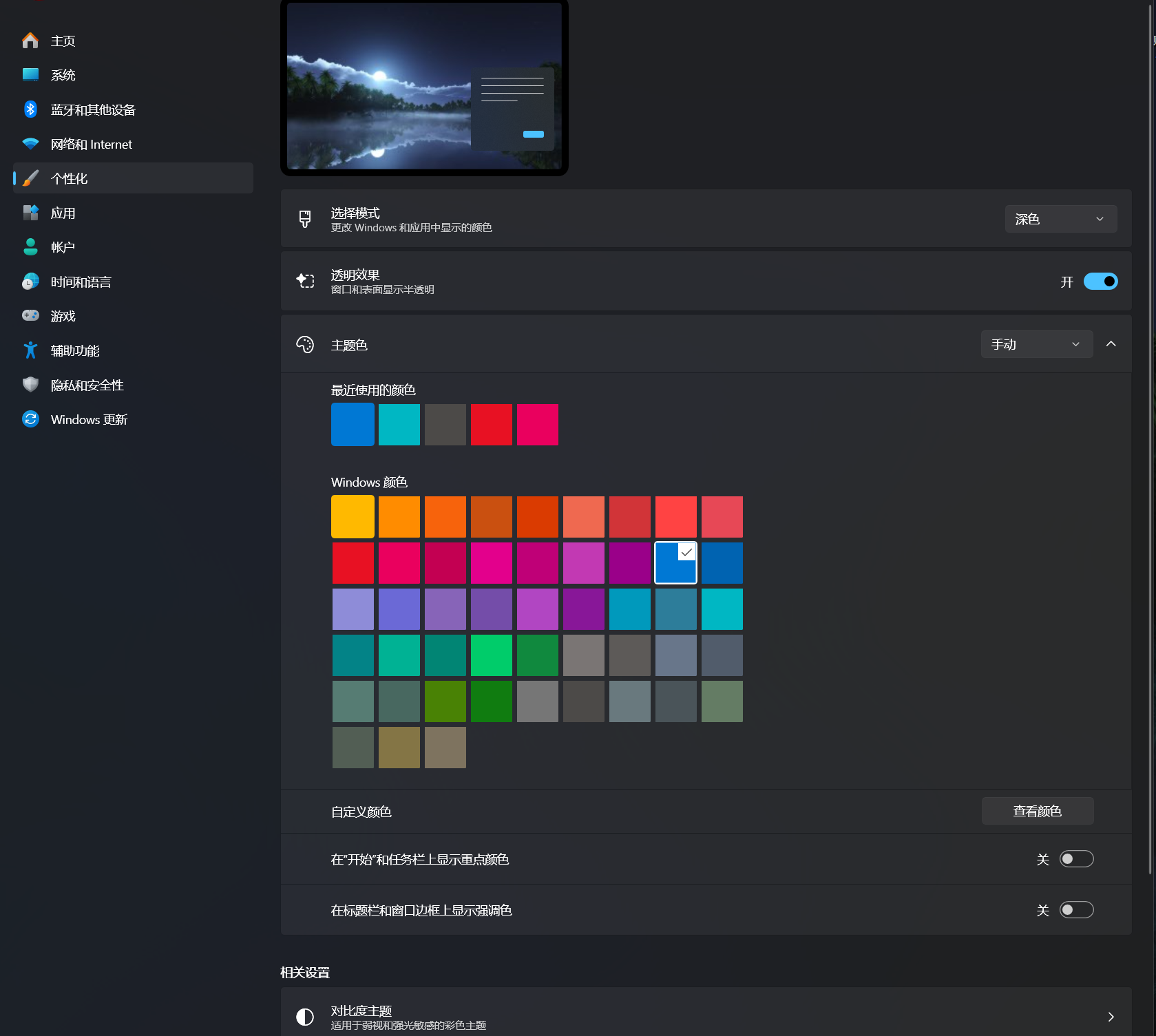Screen dimensions: 1156x1036
Task: Choose the lavender purple Windows color swatch
Action: 353,609
